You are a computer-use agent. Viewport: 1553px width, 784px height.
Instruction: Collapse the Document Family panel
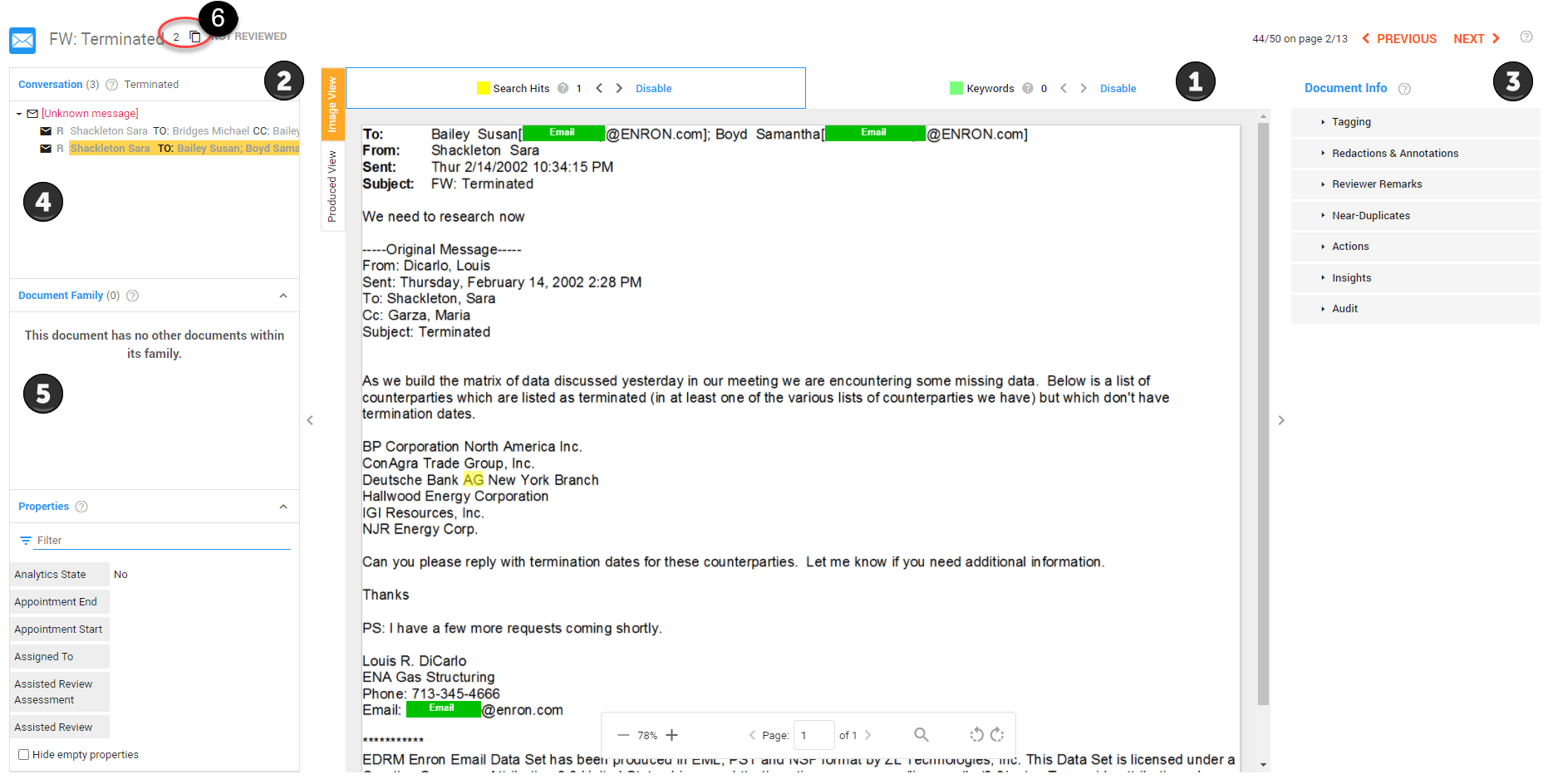(283, 296)
